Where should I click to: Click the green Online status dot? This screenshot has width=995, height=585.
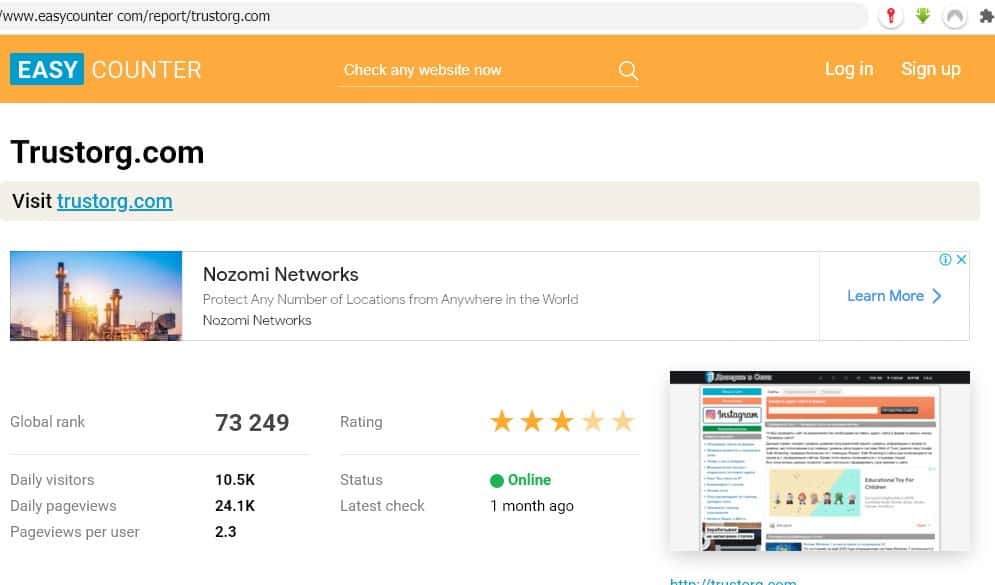click(x=497, y=481)
